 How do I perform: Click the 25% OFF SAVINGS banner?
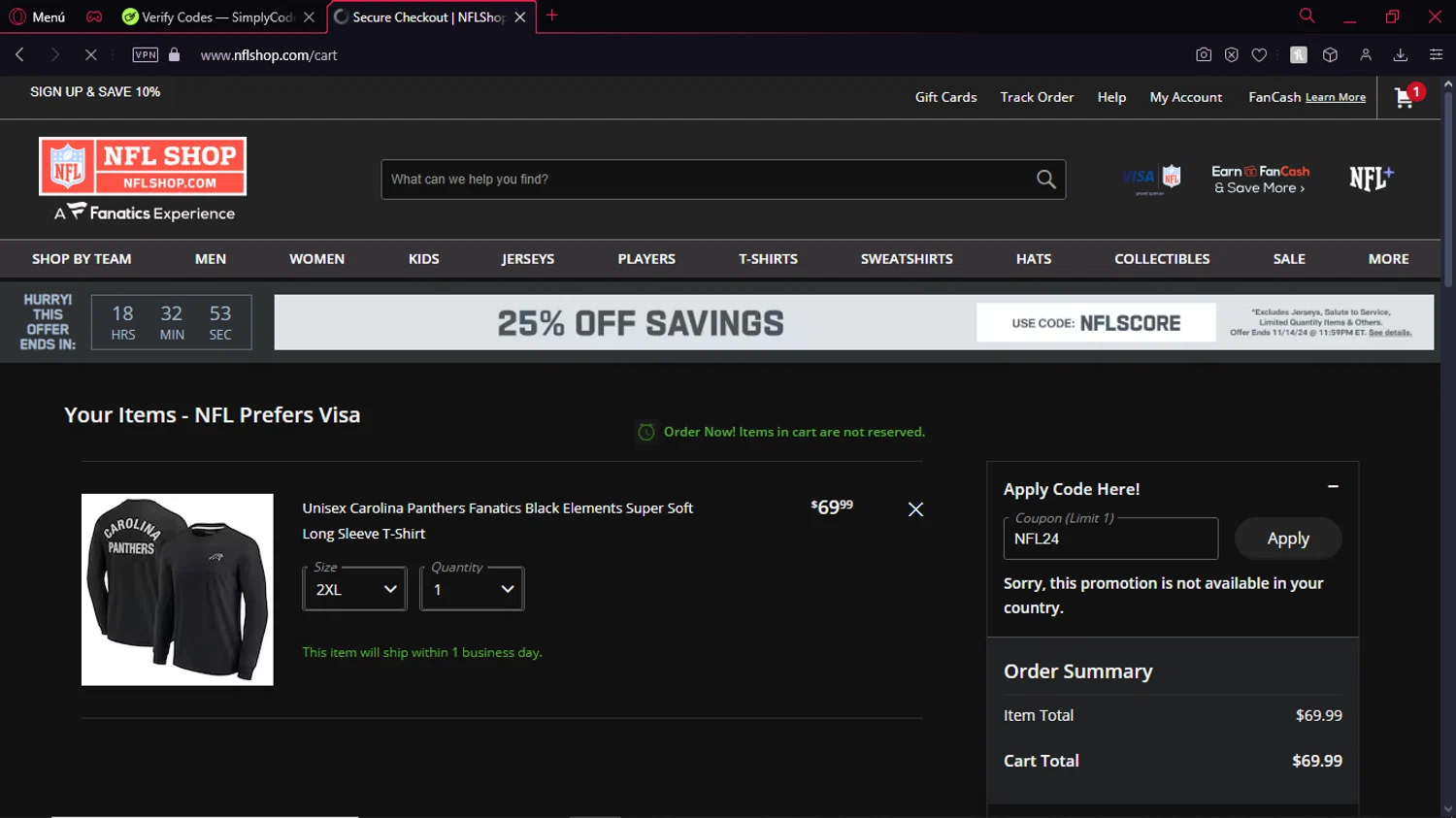tap(854, 322)
